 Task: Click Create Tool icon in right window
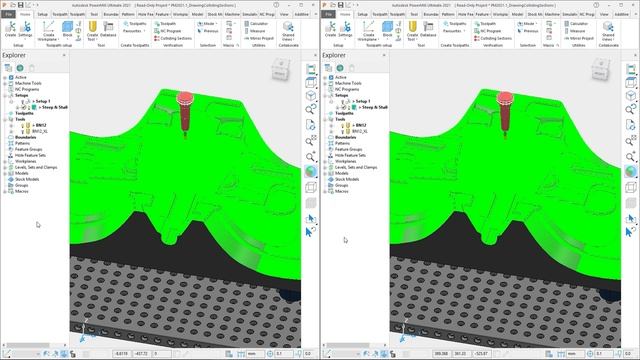[413, 31]
